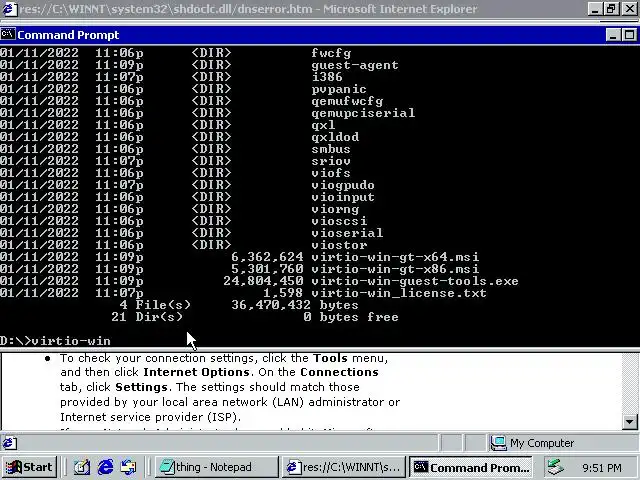Click the smbus directory entry
Viewport: 640px width, 480px height.
331,149
